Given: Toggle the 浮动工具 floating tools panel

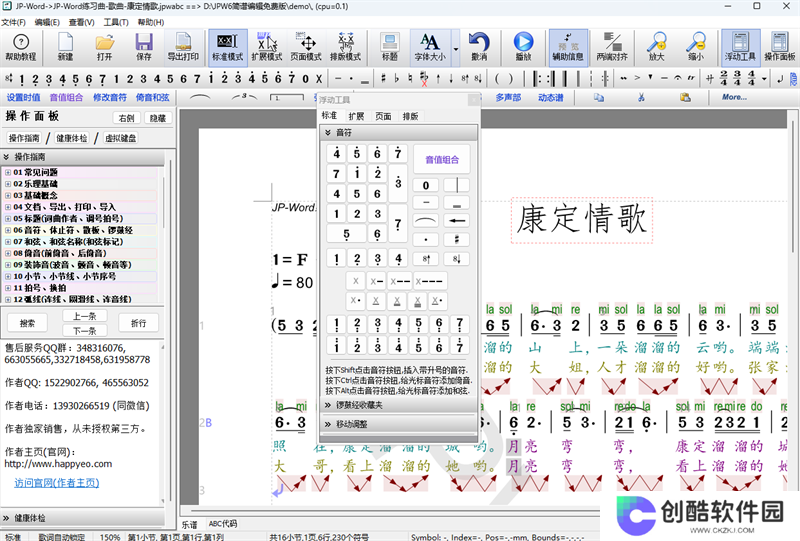Looking at the screenshot, I should [740, 47].
